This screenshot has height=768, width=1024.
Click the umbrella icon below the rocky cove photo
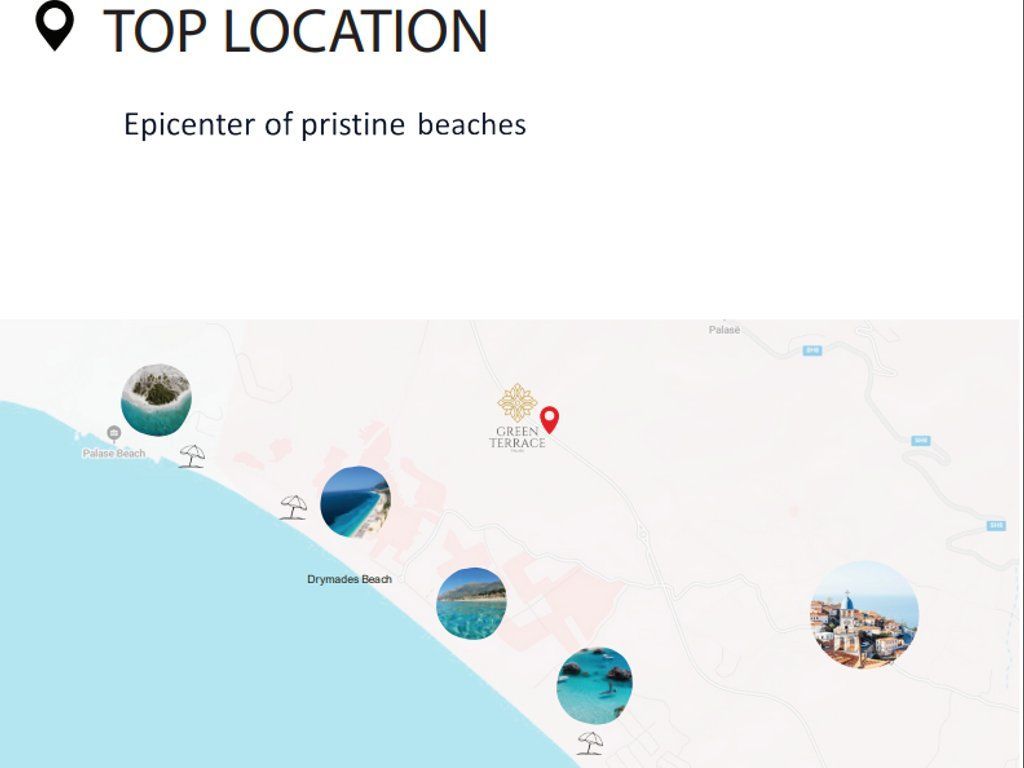coord(590,742)
